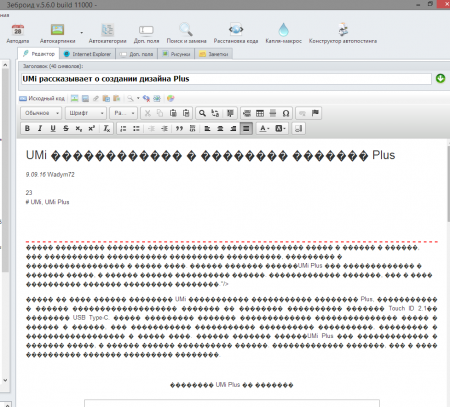Viewport: 450px width, 407px height.
Task: Launch the Расстановка кода tool
Action: coord(236,34)
